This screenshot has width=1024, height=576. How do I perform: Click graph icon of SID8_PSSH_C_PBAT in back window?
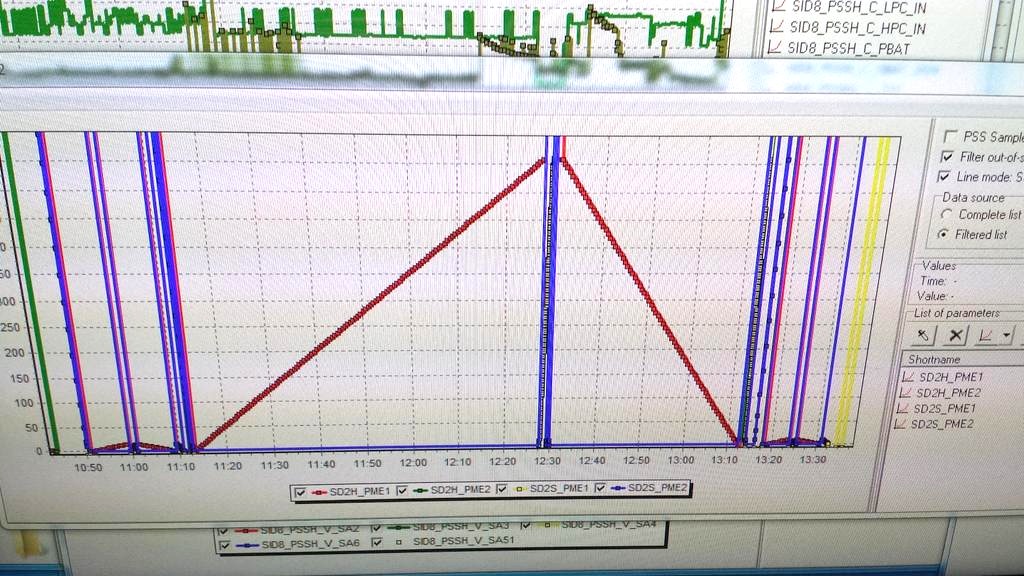(775, 47)
